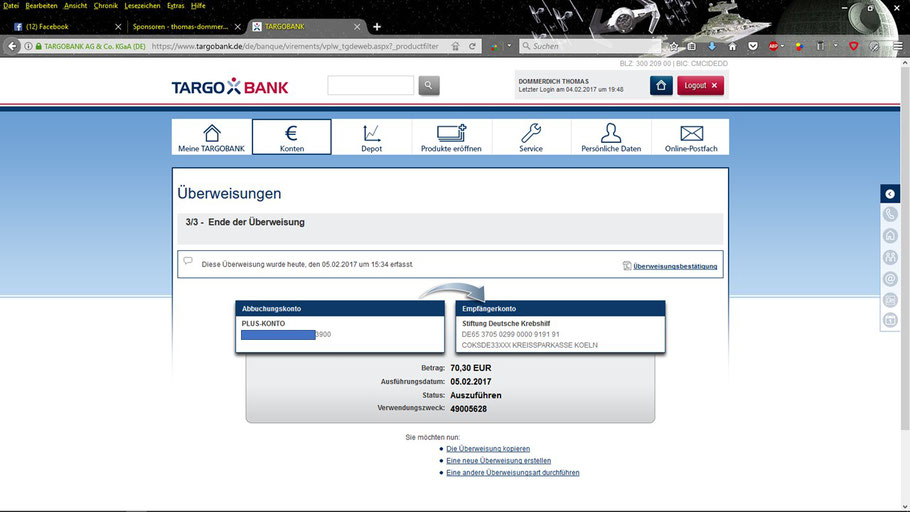910x512 pixels.
Task: Open the Chronik menu
Action: [x=106, y=5]
